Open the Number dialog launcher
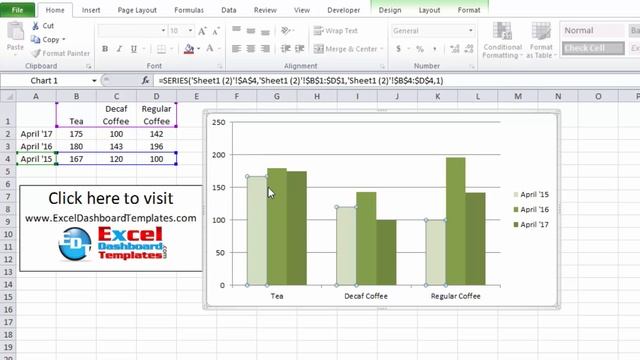Screen dimensions: 640x360 click(x=471, y=66)
